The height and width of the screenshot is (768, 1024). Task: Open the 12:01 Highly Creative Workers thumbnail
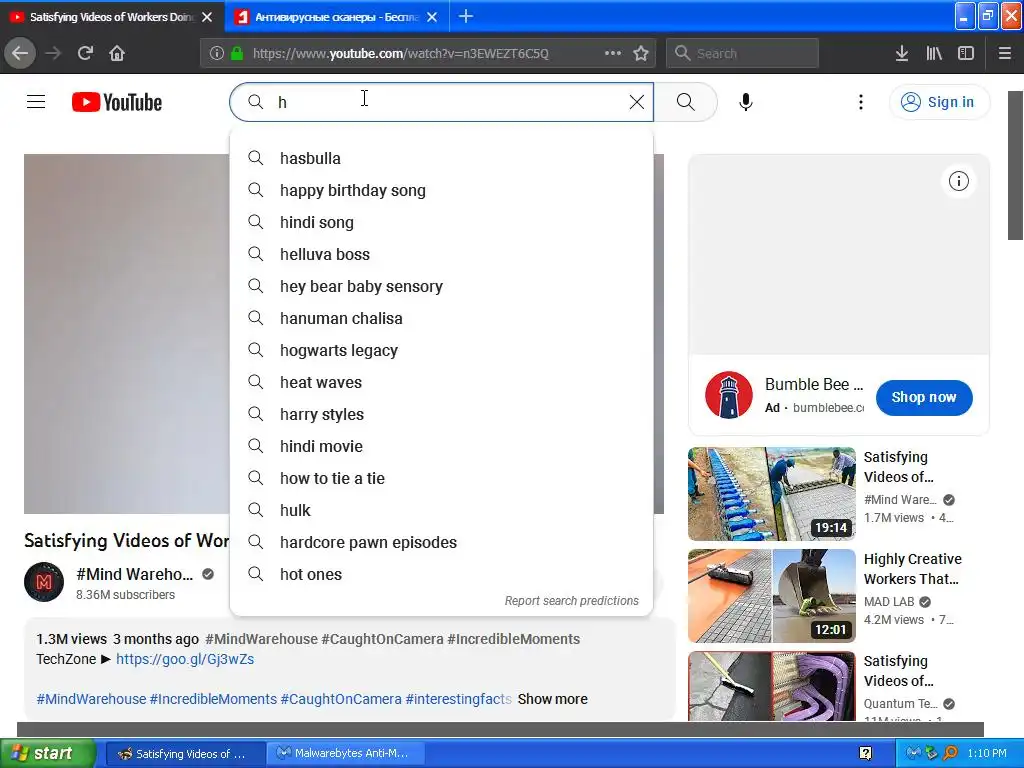pos(772,596)
